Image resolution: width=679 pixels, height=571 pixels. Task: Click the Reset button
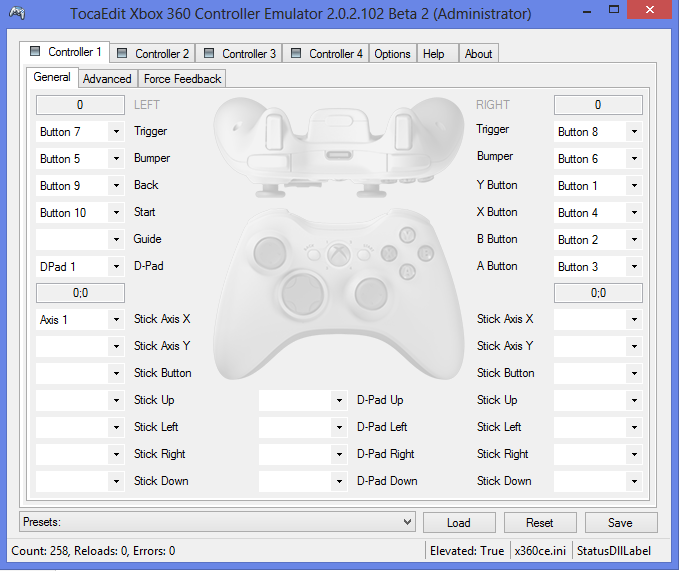point(540,523)
